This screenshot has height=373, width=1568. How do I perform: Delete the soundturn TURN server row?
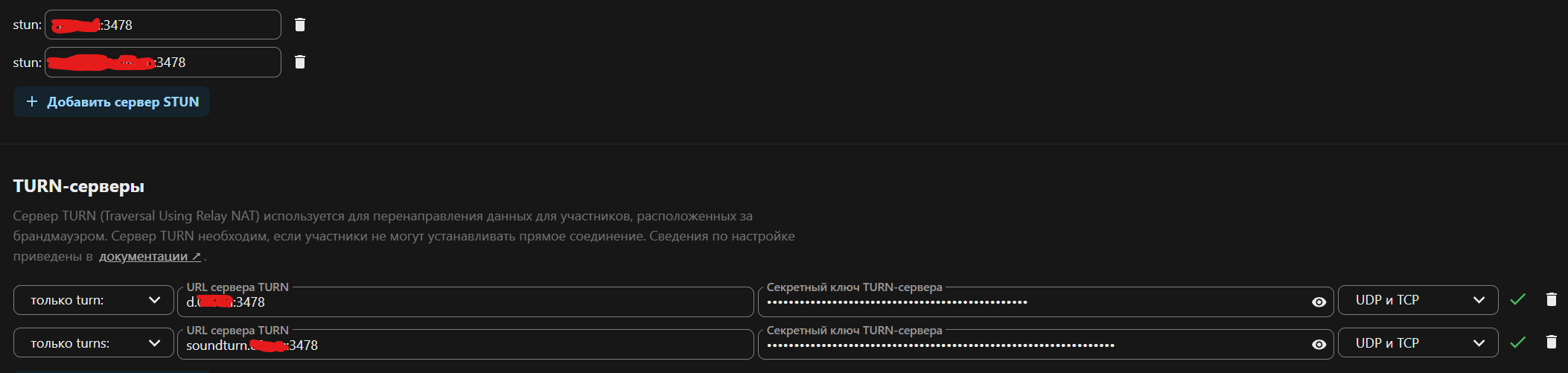1552,342
